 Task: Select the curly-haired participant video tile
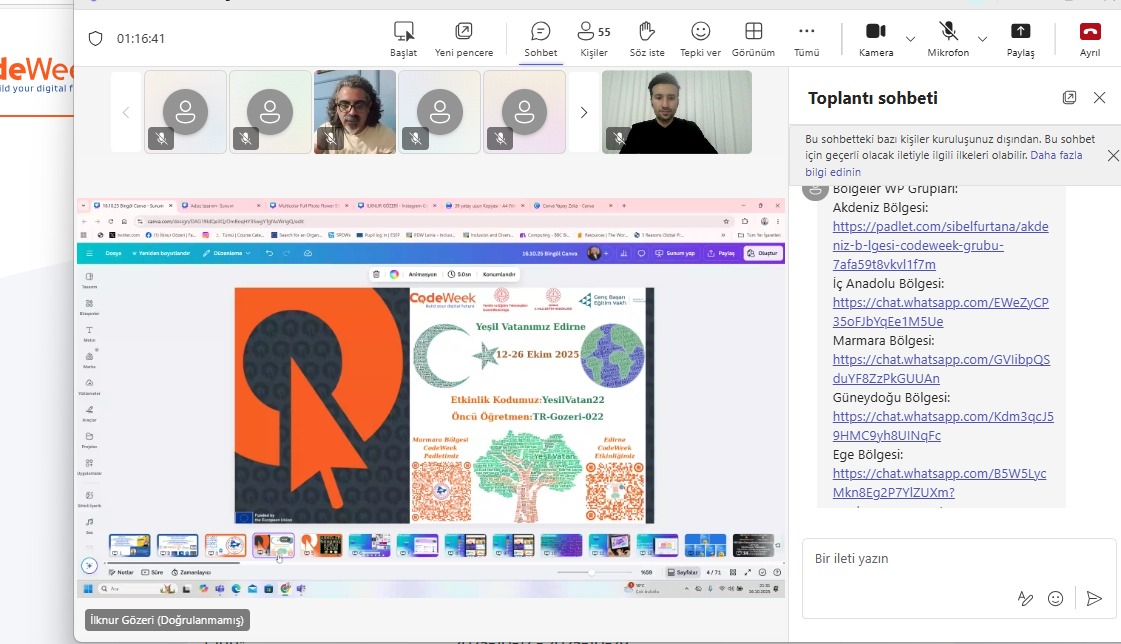pyautogui.click(x=355, y=112)
